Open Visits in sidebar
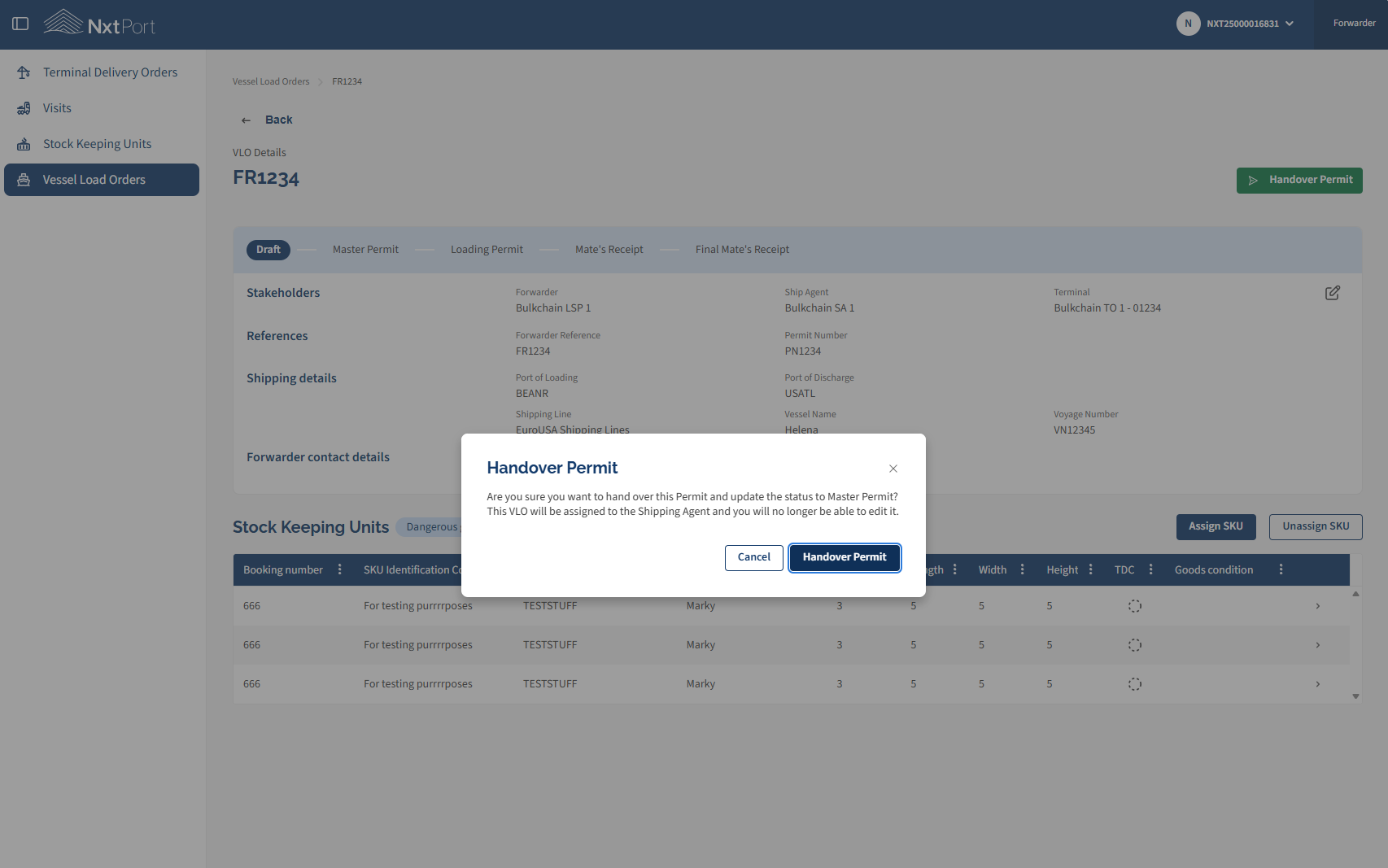1388x868 pixels. tap(102, 108)
